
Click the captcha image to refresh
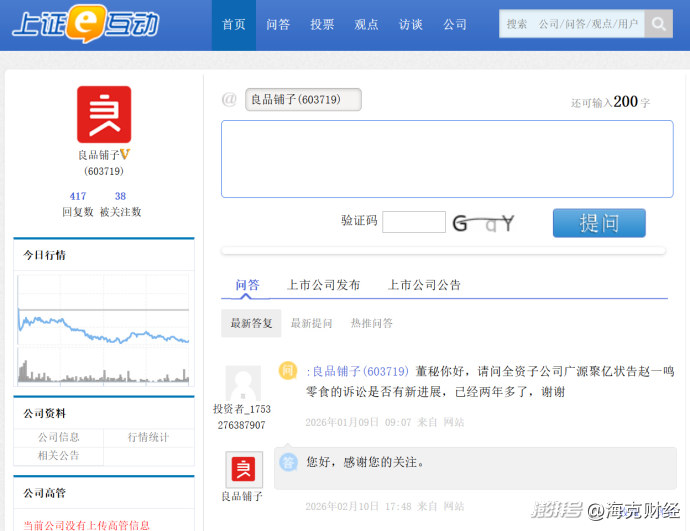(x=484, y=223)
